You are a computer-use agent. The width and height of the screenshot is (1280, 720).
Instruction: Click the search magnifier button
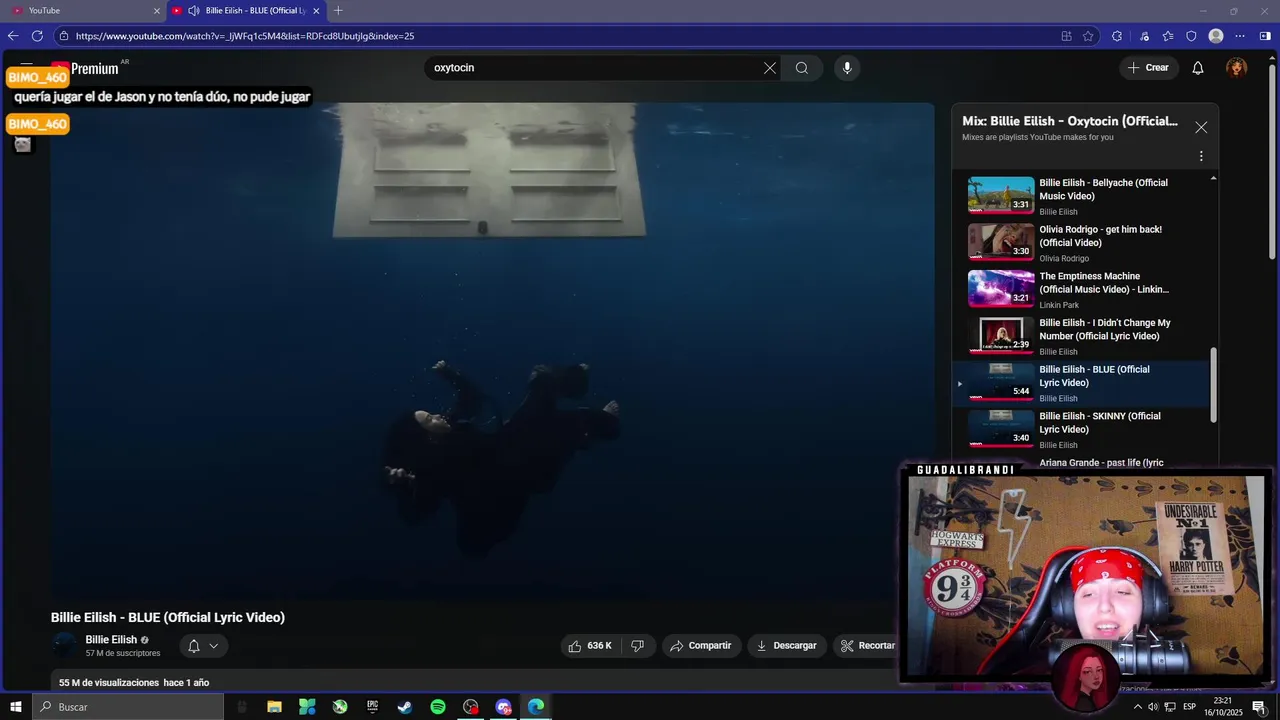802,68
